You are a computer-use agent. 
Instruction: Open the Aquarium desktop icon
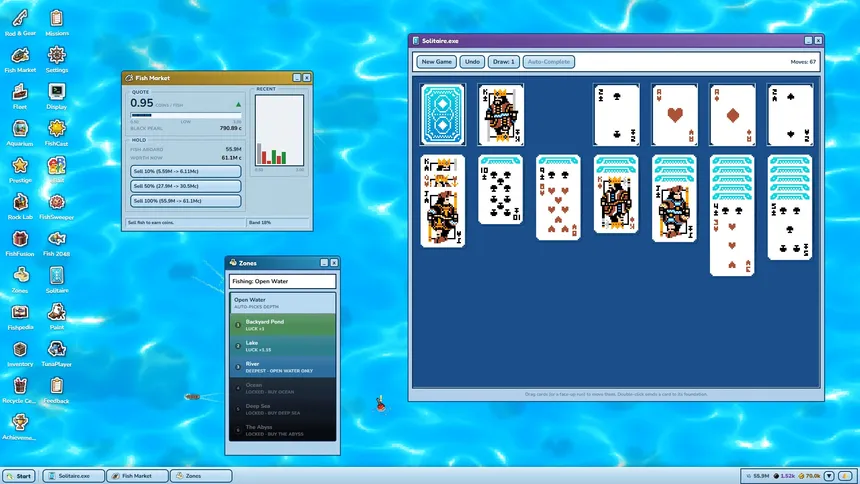tap(20, 133)
